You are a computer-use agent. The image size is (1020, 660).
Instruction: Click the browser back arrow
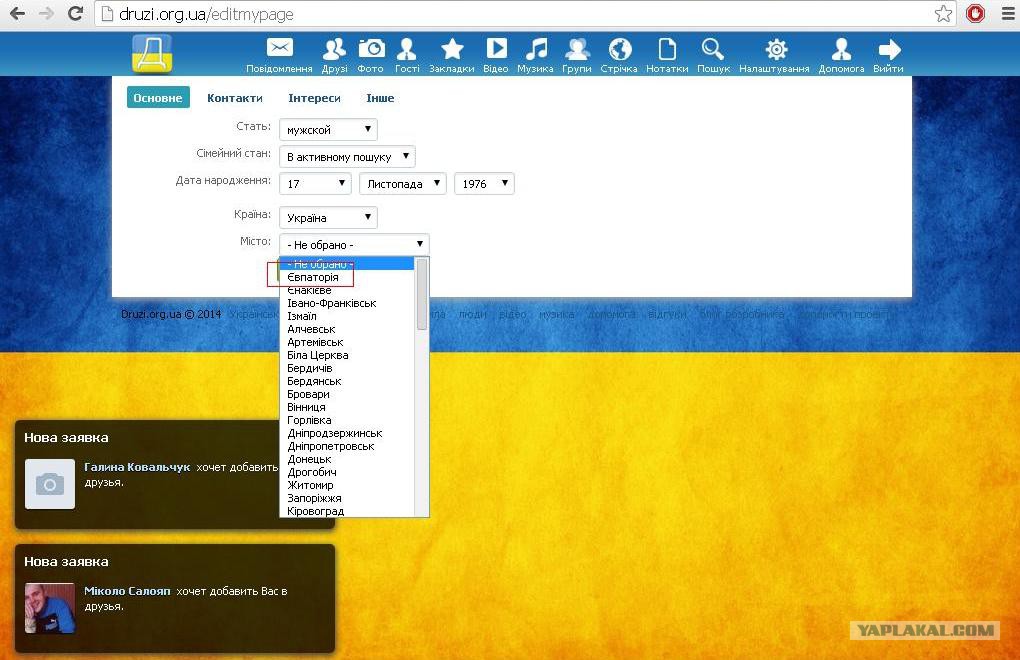(18, 14)
